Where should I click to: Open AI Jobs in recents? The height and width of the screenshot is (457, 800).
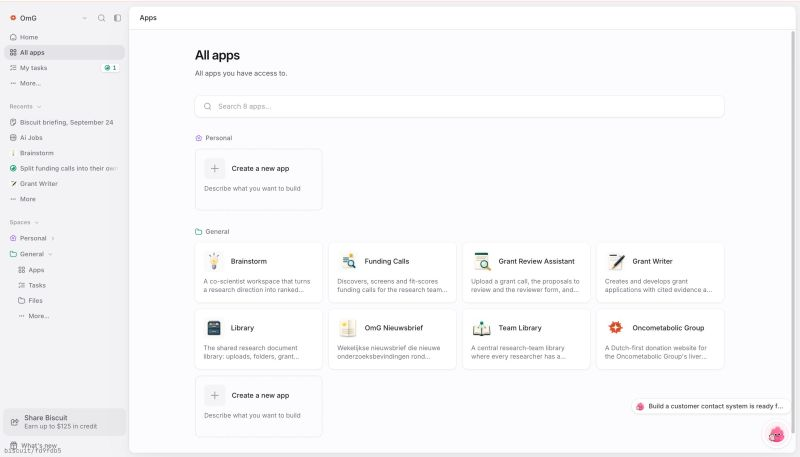(65, 138)
